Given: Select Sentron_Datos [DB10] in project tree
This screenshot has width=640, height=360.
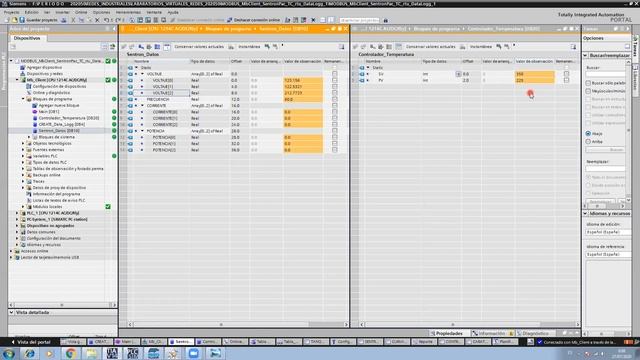Looking at the screenshot, I should (59, 131).
